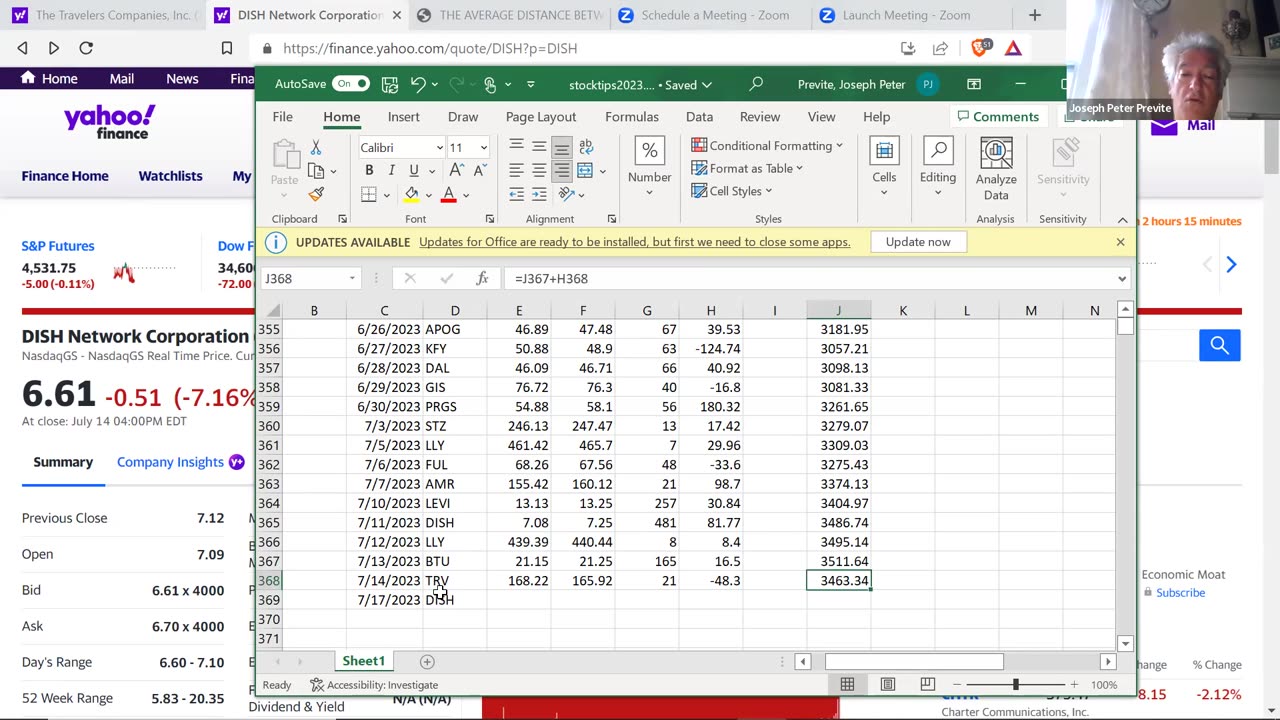Toggle Italic formatting

(391, 171)
